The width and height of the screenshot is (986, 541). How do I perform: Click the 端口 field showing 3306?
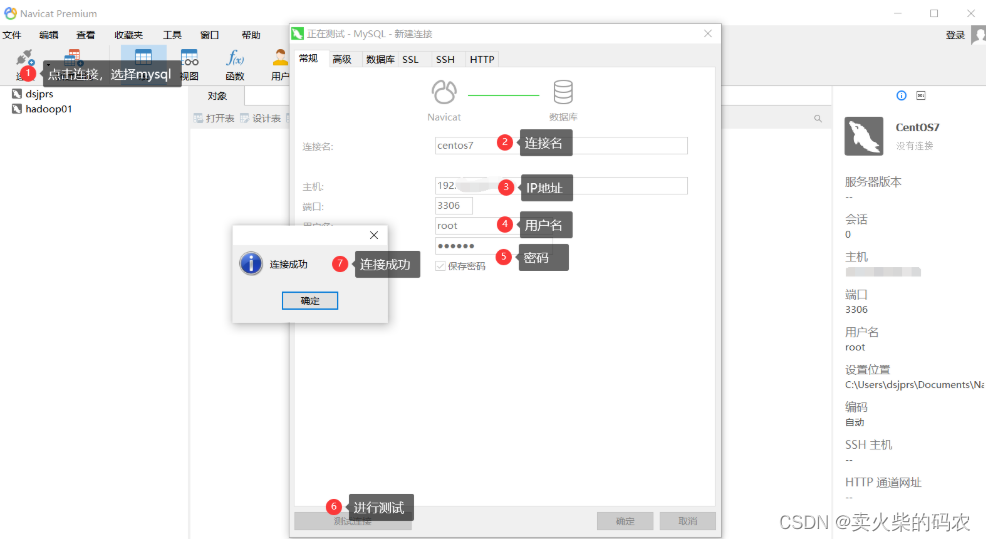pos(453,206)
